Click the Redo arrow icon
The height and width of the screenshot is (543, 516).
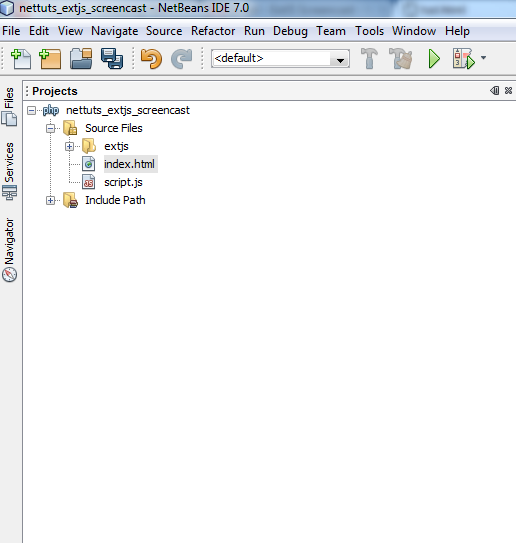tap(181, 59)
